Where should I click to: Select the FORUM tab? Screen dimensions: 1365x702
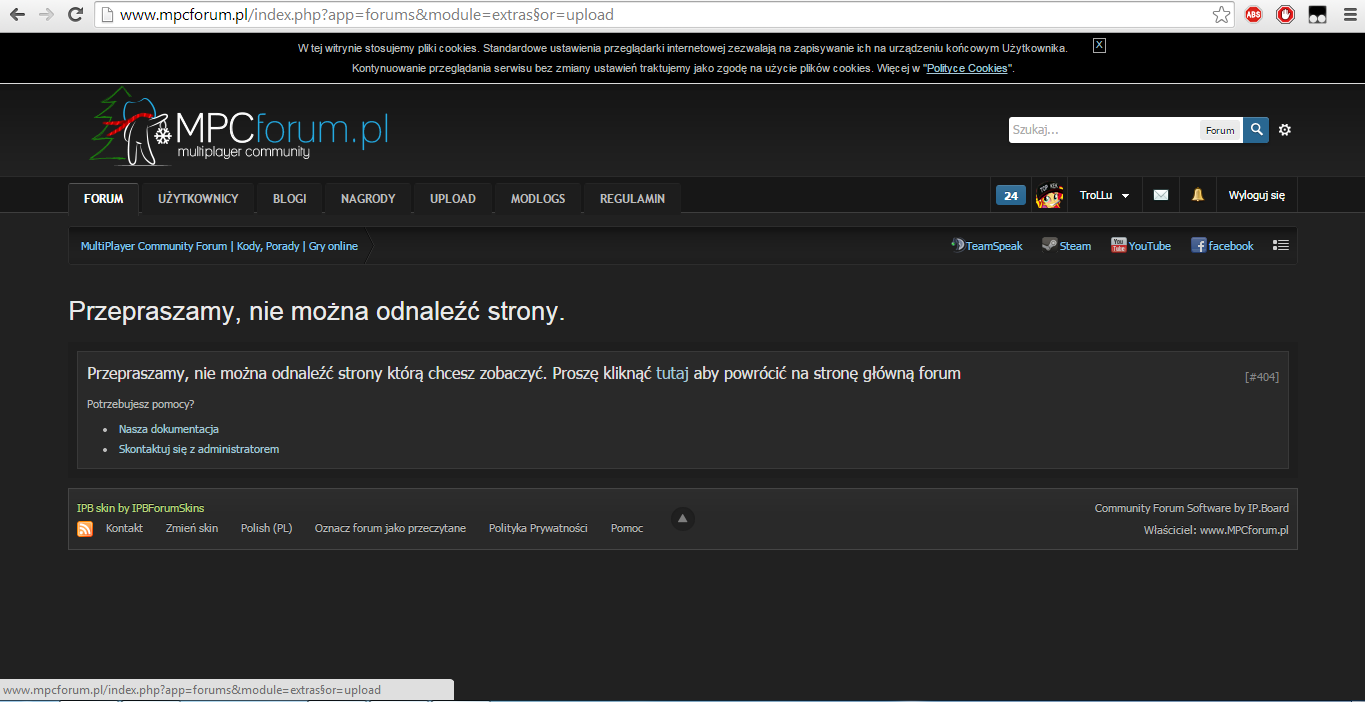pos(104,198)
